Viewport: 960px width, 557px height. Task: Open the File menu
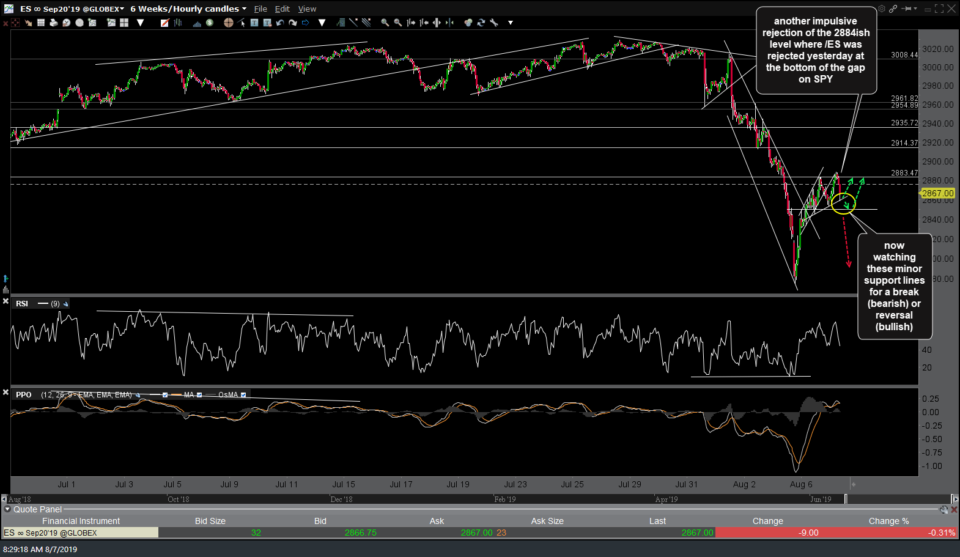[260, 9]
